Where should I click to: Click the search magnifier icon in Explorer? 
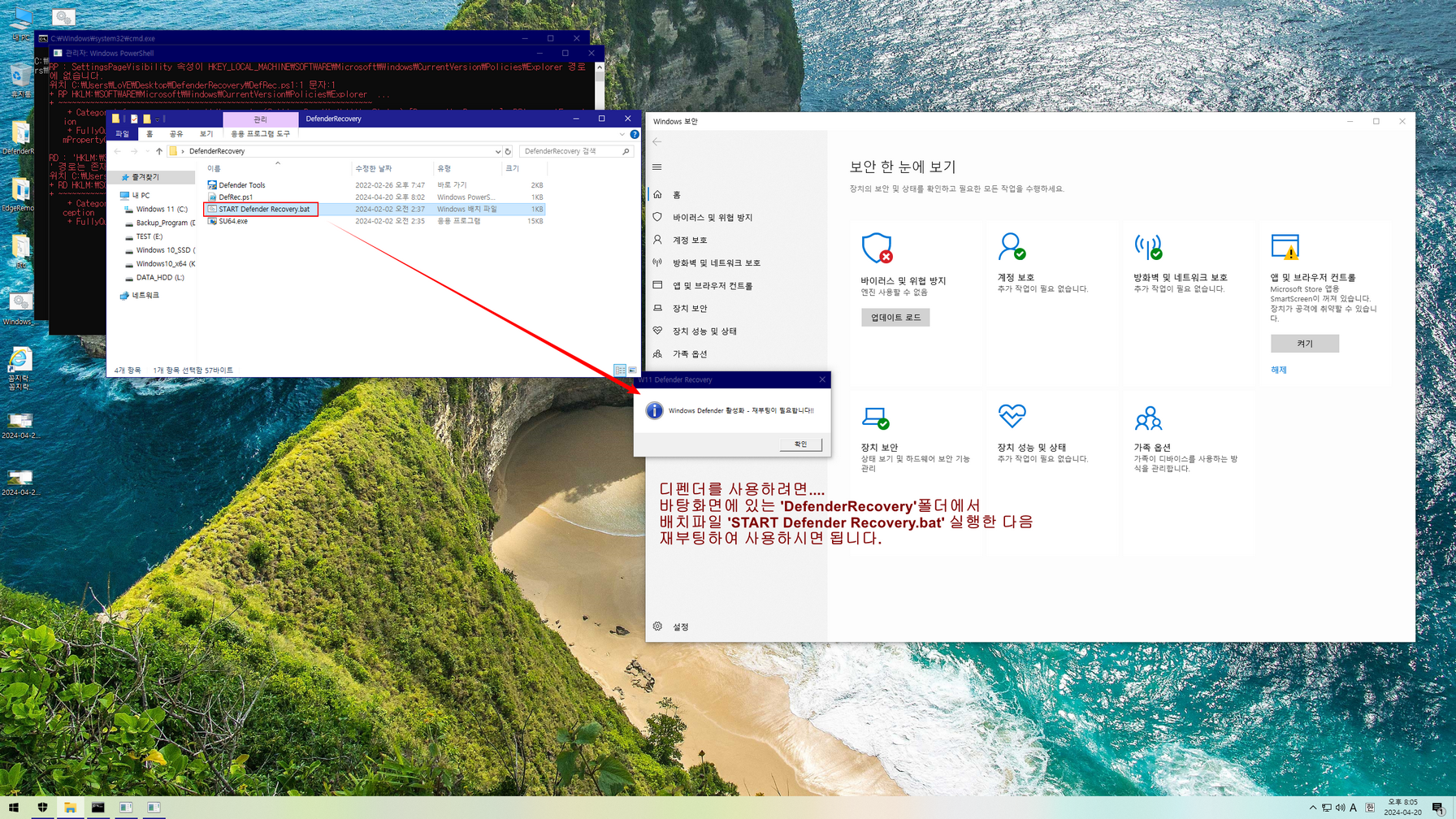626,151
